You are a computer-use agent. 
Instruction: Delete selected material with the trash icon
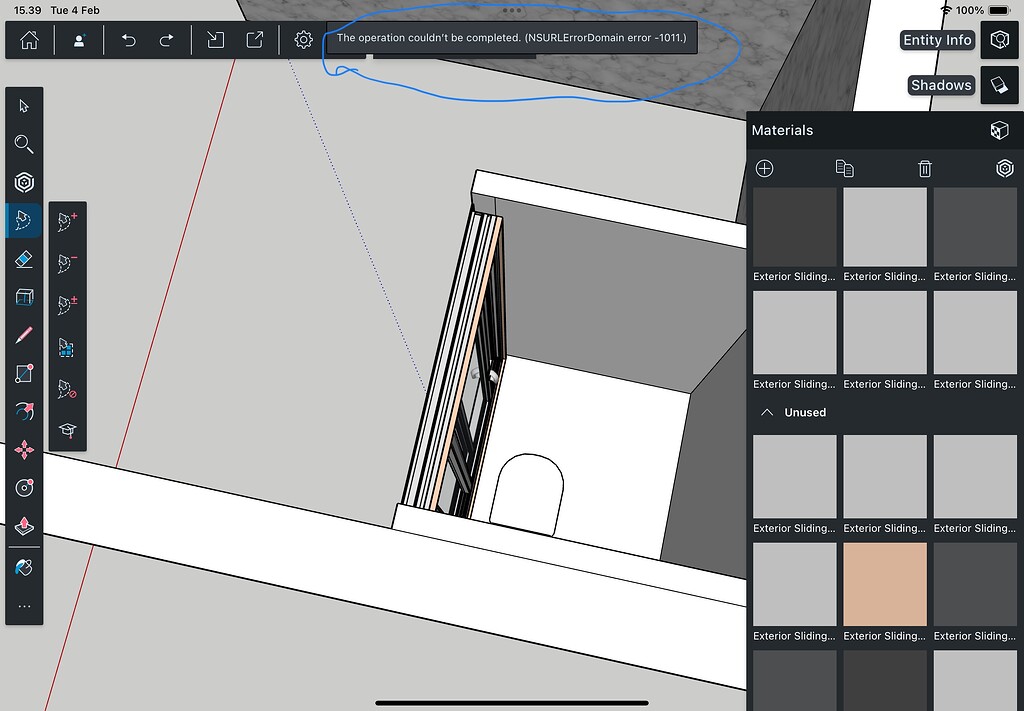[924, 168]
